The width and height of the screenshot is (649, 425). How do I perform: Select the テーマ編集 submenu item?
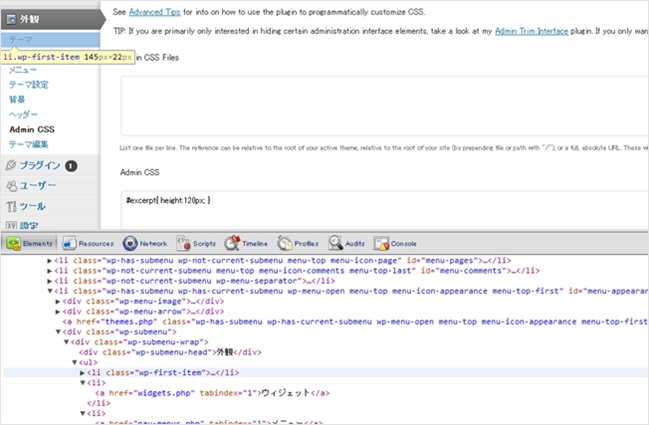coord(29,144)
